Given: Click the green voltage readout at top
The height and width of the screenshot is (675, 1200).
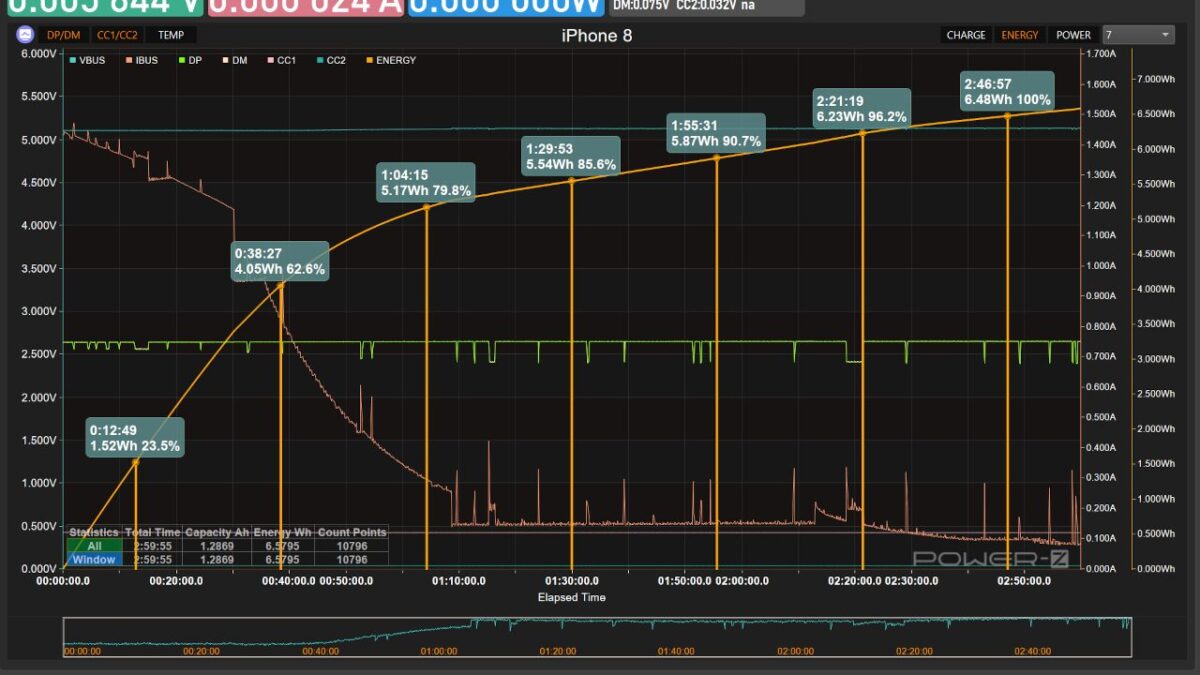Looking at the screenshot, I should pos(104,7).
